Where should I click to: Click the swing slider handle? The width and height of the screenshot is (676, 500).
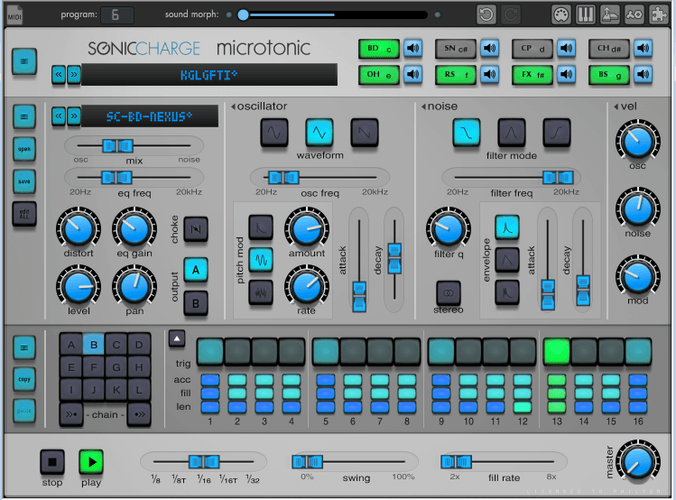[307, 461]
